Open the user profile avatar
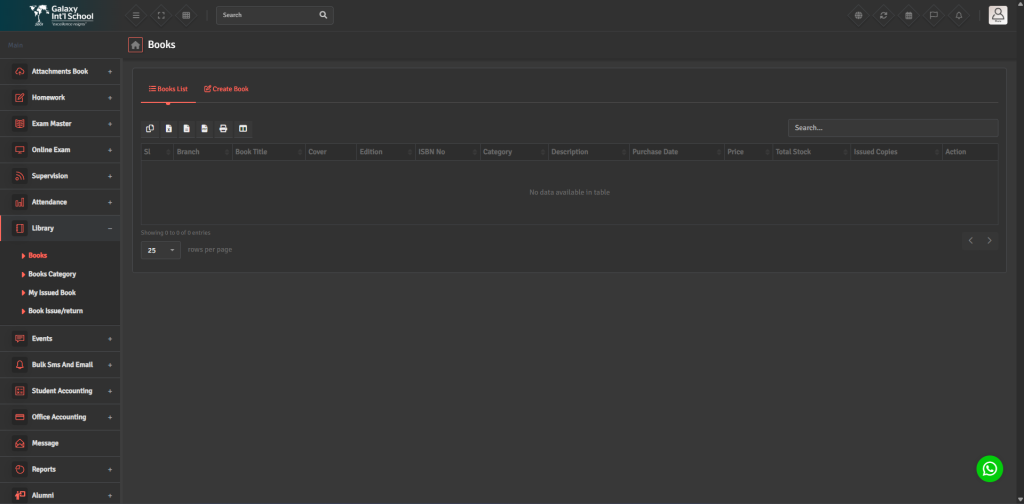 point(997,15)
